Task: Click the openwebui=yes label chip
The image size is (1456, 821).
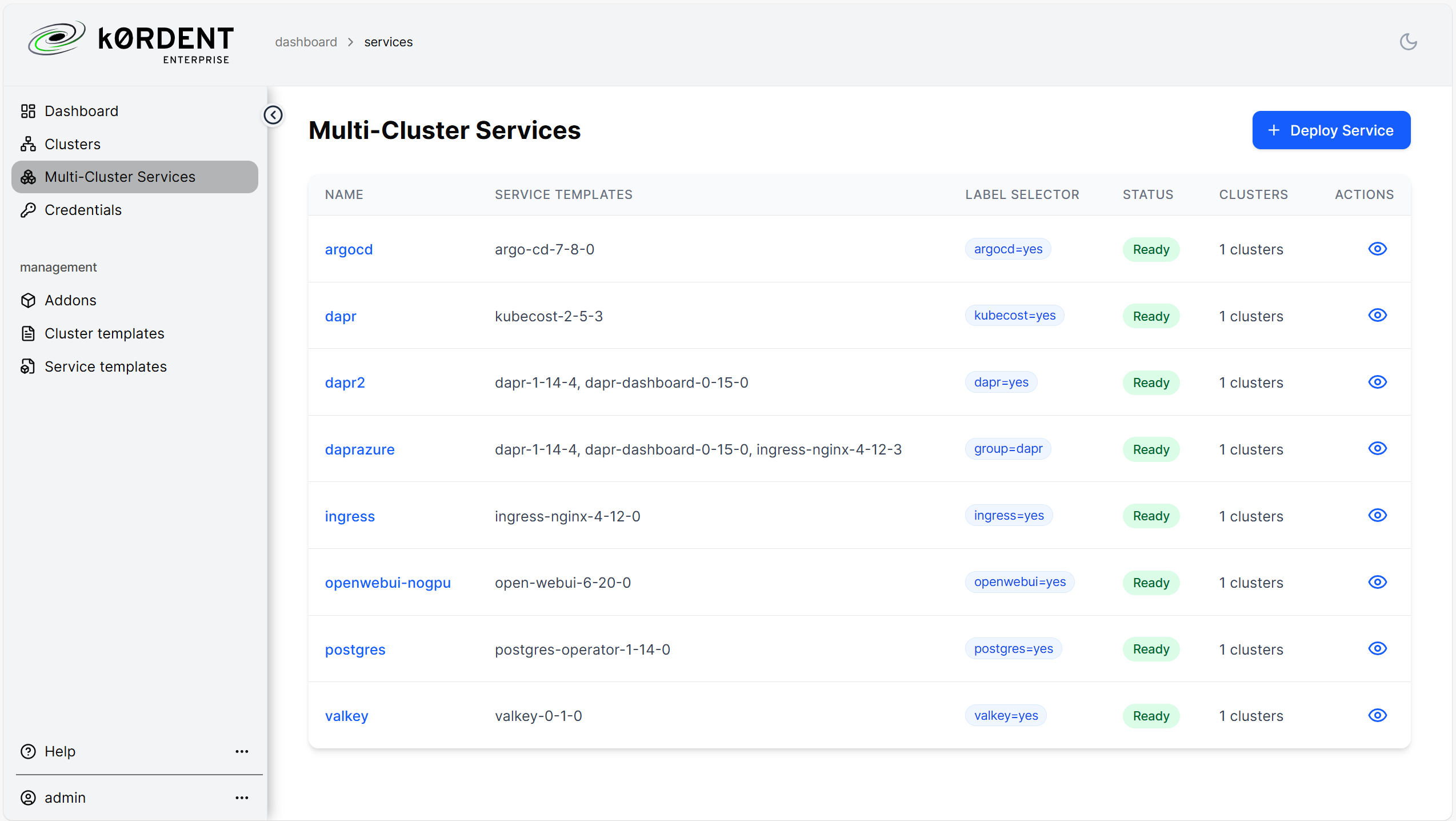Action: pyautogui.click(x=1019, y=581)
